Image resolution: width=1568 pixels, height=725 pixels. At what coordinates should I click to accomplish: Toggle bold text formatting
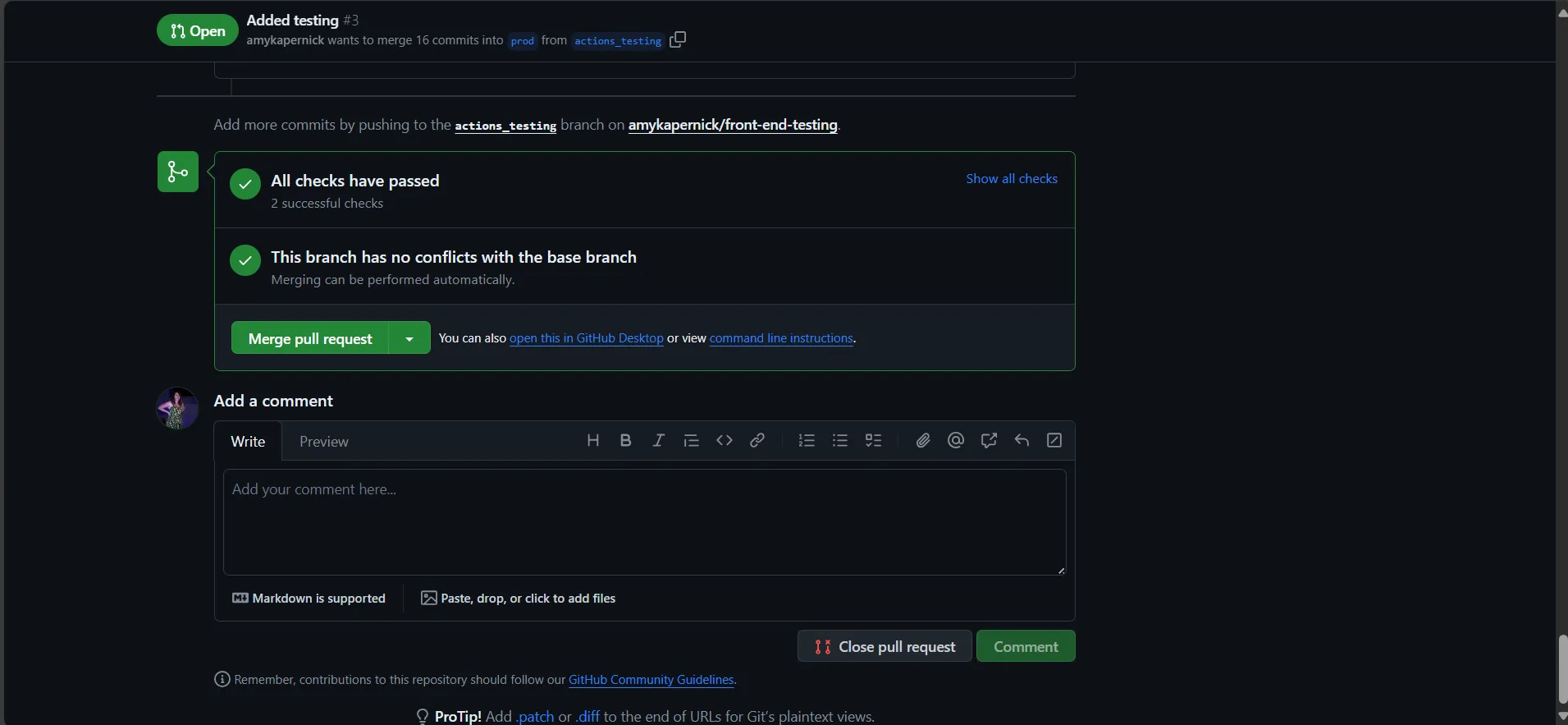pyautogui.click(x=626, y=441)
